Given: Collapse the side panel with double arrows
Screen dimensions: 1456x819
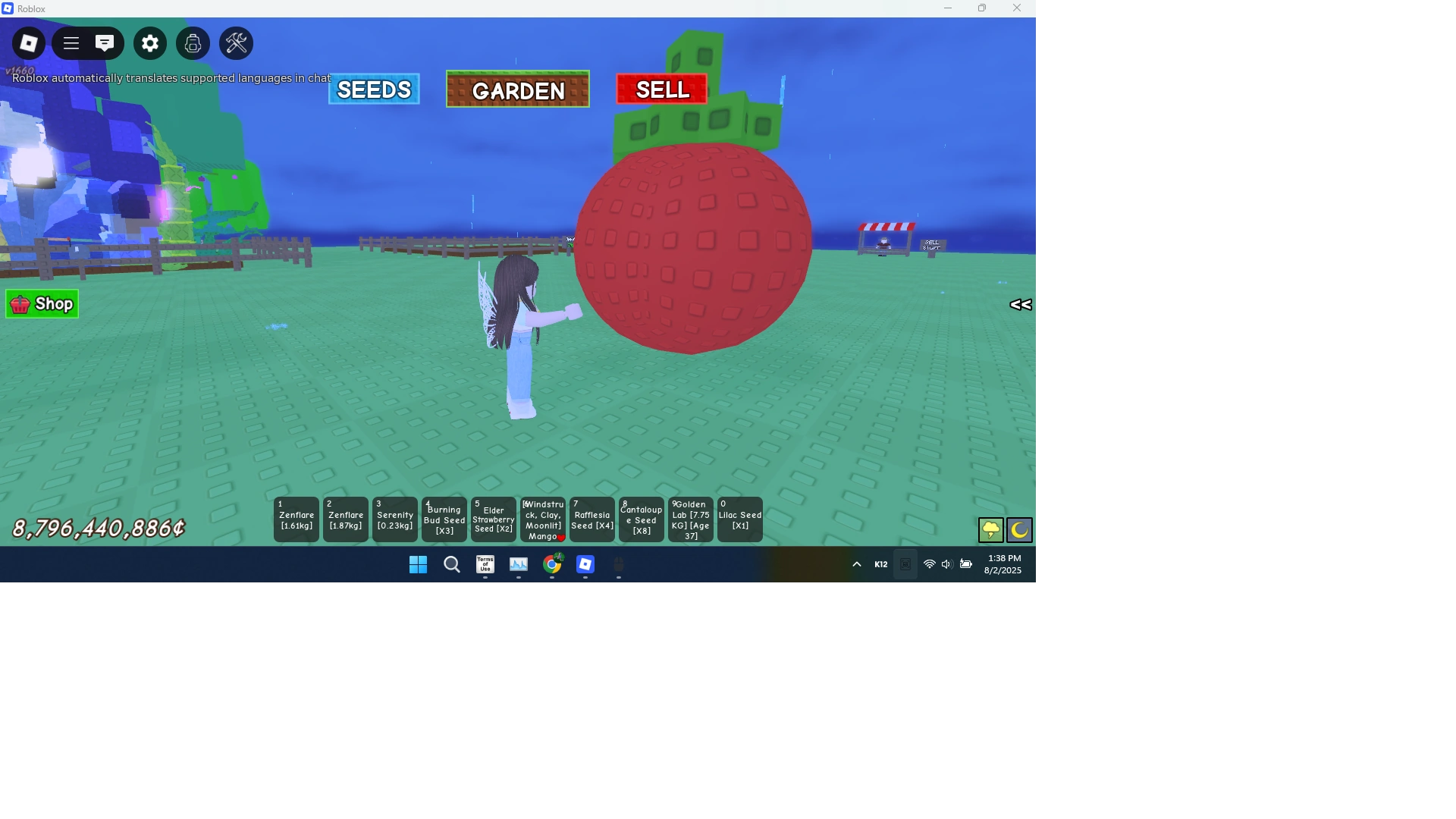Looking at the screenshot, I should [x=1020, y=305].
